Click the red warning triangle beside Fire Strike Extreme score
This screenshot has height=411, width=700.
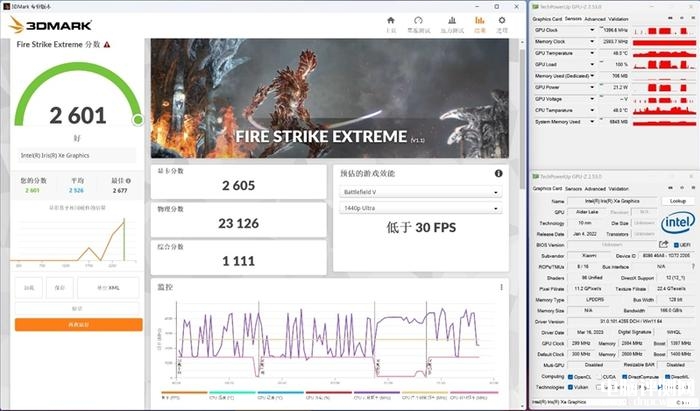(107, 45)
